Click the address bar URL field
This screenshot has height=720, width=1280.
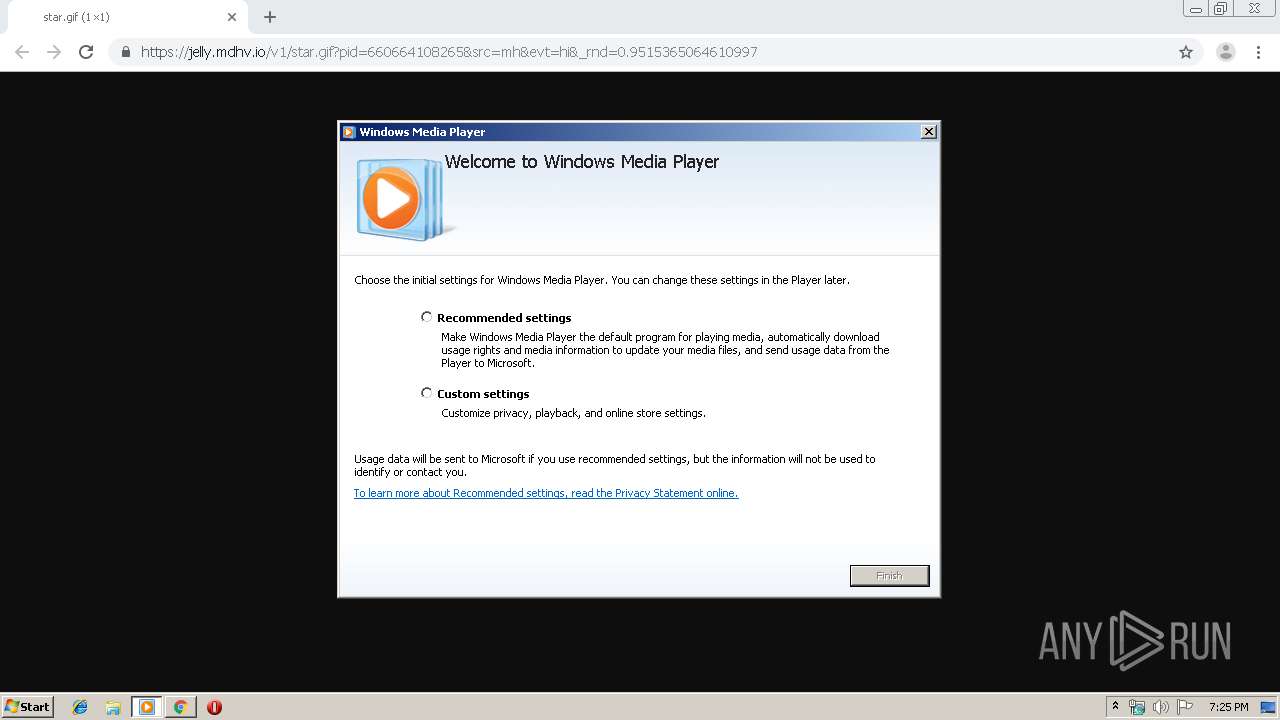coord(640,52)
